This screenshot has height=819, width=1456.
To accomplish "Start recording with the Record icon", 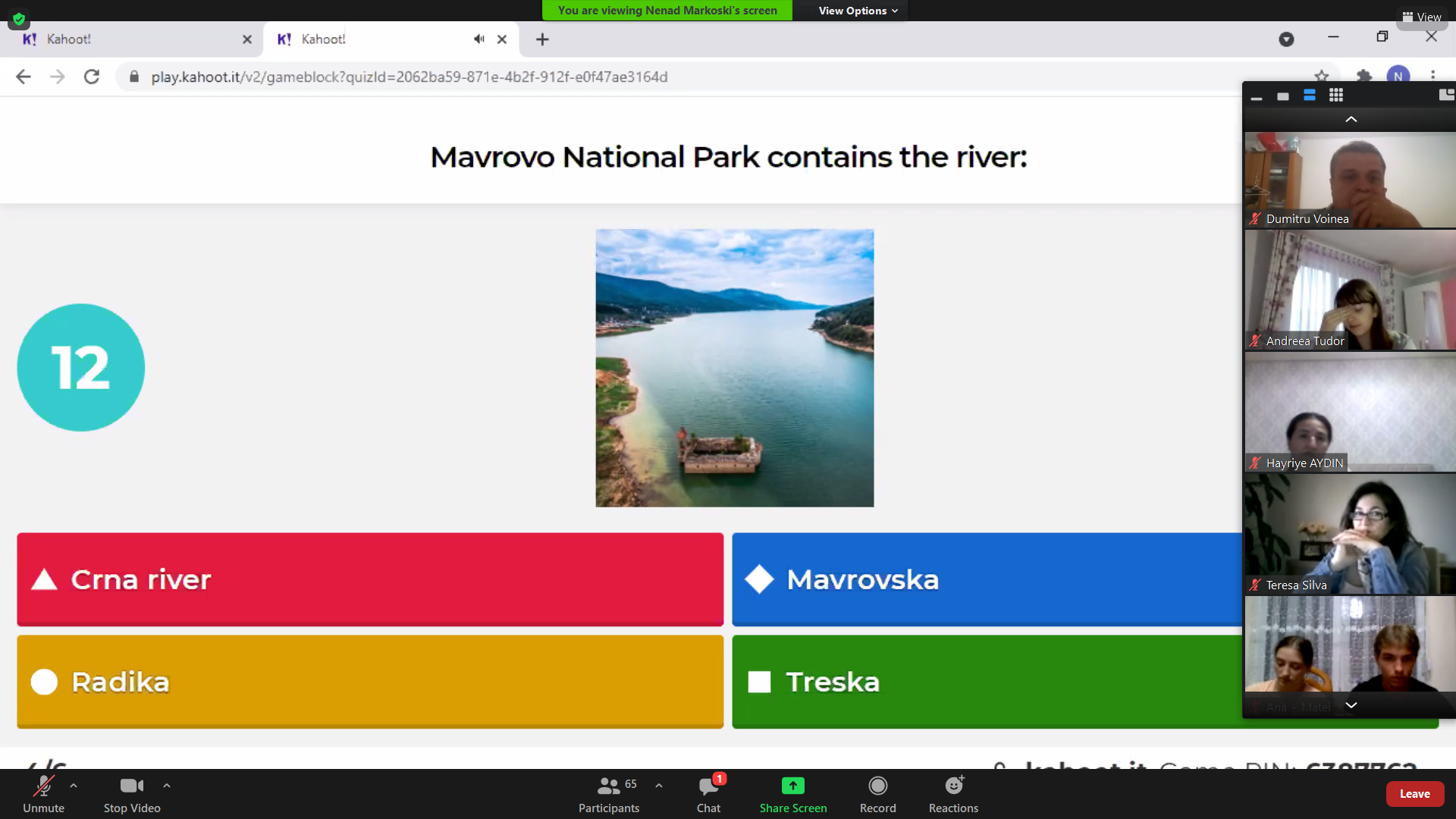I will tap(877, 786).
